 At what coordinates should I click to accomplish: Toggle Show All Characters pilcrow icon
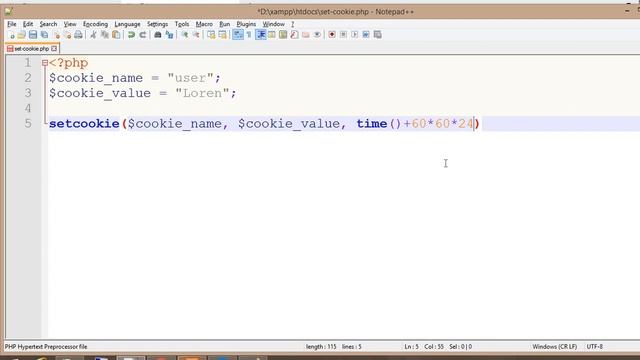tap(249, 35)
